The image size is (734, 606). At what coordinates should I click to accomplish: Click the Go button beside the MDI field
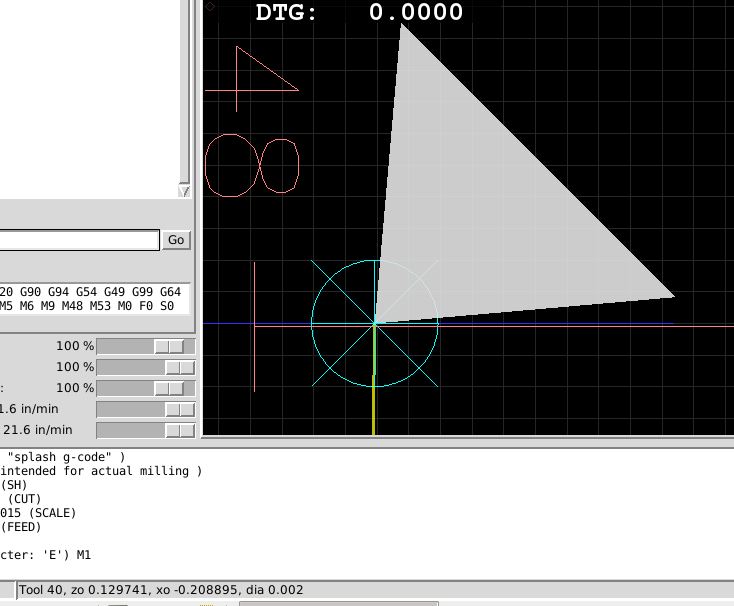[x=176, y=240]
